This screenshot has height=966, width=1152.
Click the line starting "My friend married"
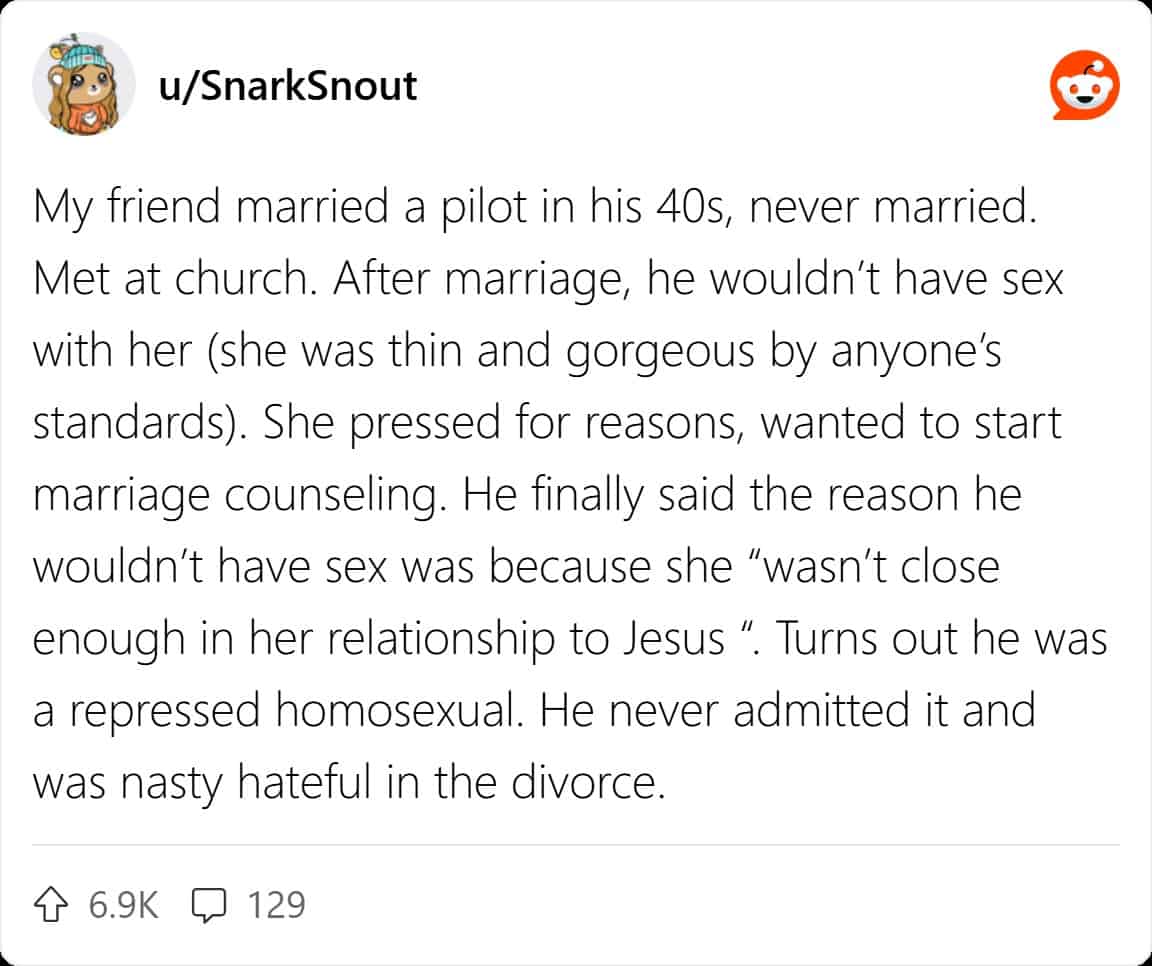530,210
